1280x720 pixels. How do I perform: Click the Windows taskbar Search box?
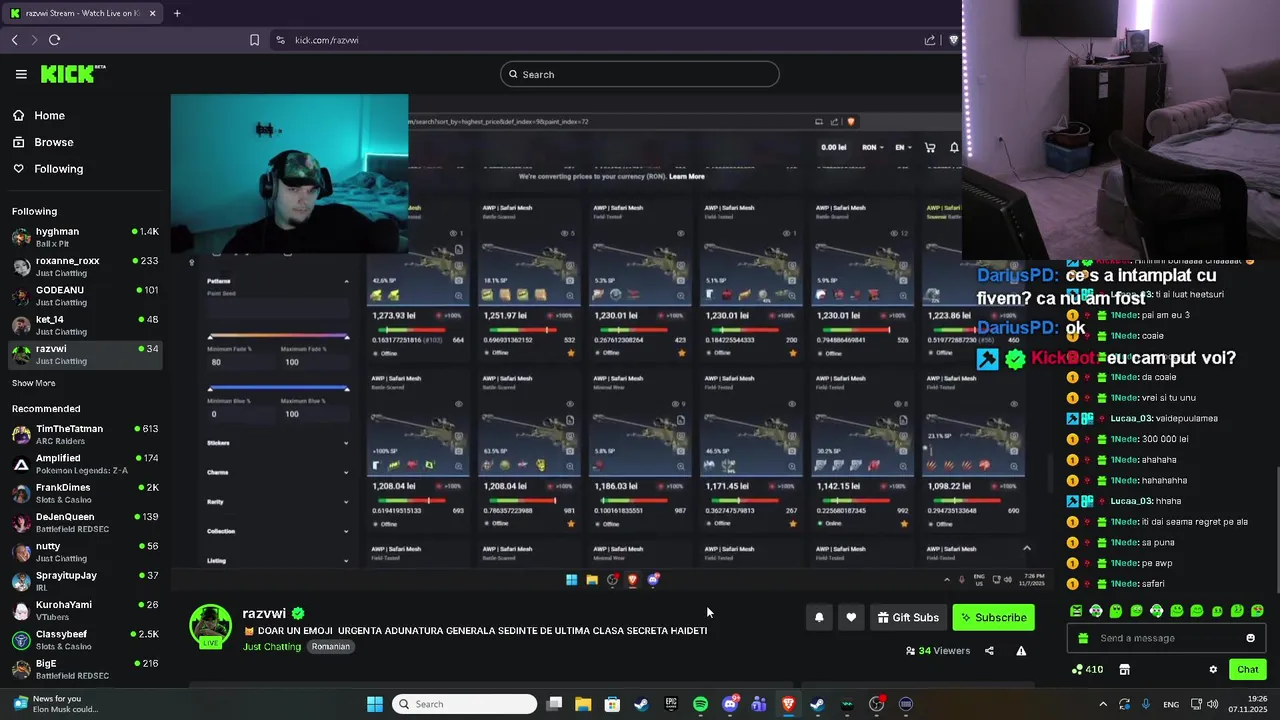coord(464,704)
